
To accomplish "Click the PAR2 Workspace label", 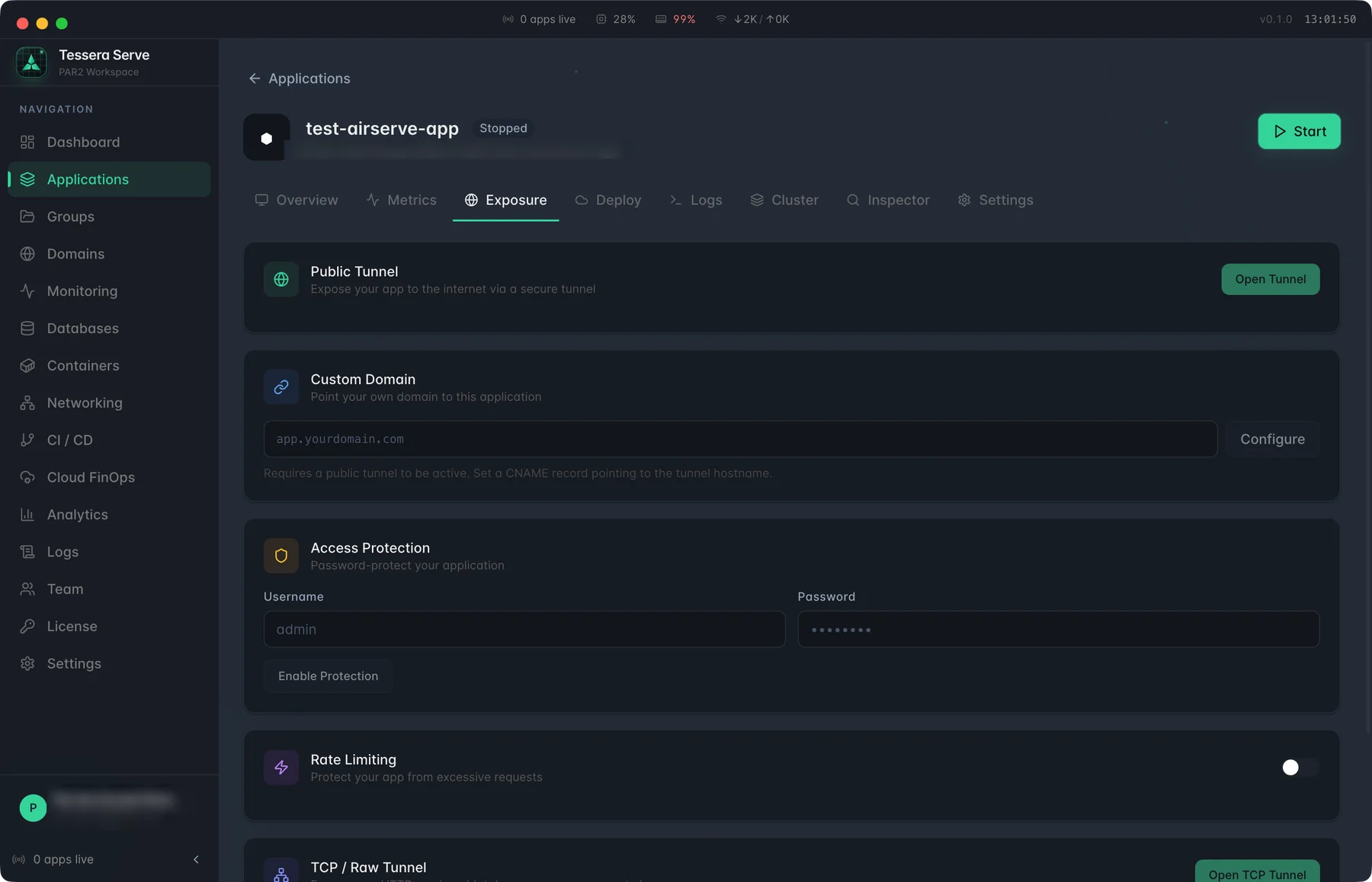I will point(99,72).
